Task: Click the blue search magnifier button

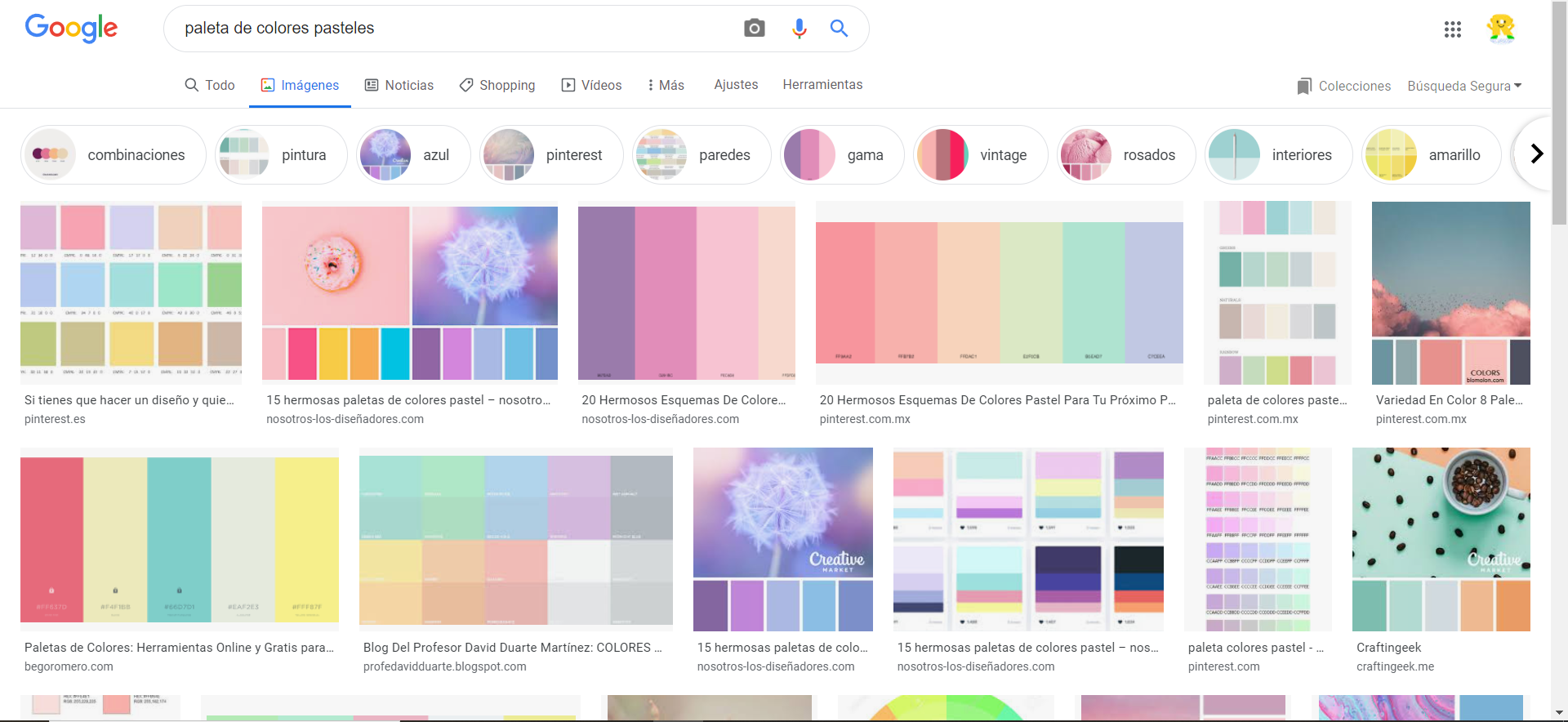Action: pos(839,29)
